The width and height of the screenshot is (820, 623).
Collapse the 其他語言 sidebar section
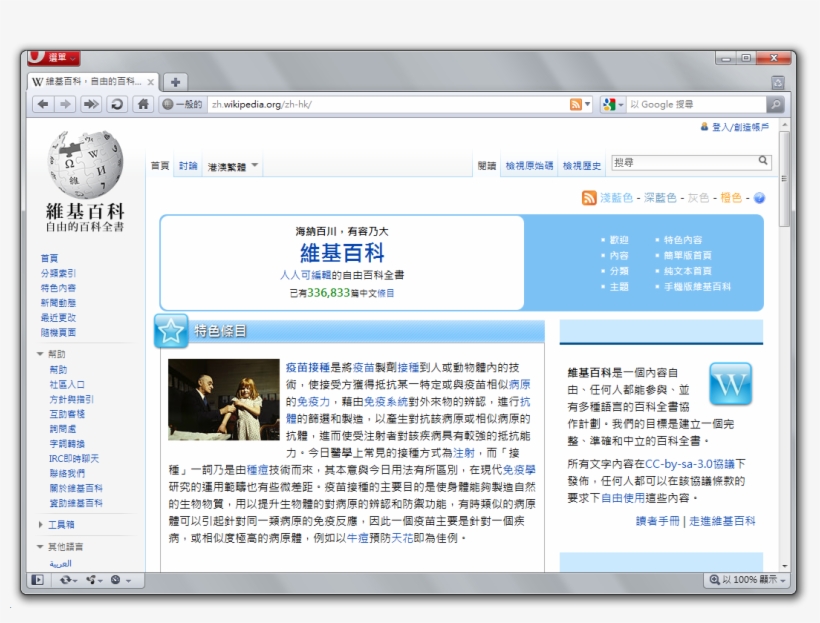[x=60, y=547]
